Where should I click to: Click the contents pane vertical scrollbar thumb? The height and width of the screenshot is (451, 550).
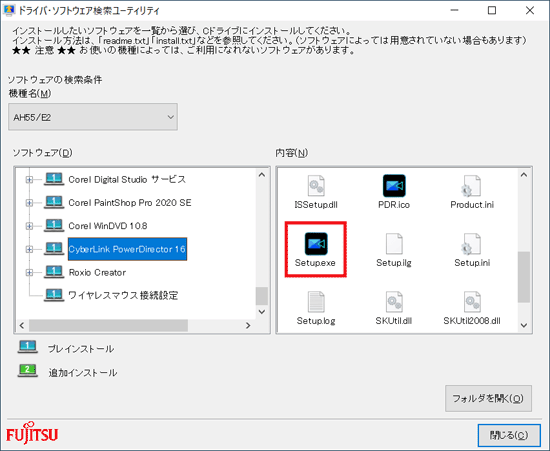pos(524,277)
